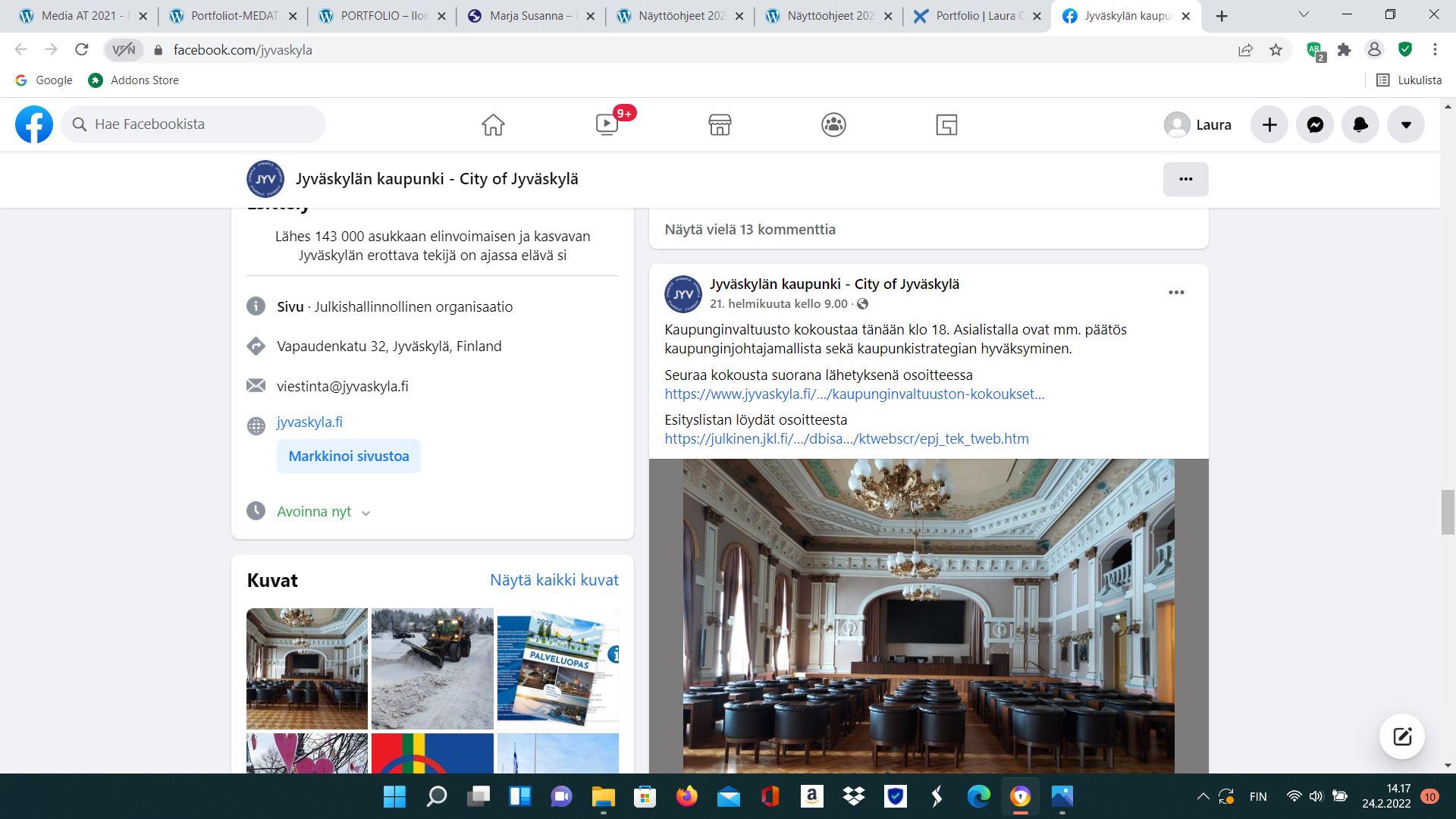The image size is (1456, 819).
Task: Open Firefox from the taskbar
Action: click(x=687, y=796)
